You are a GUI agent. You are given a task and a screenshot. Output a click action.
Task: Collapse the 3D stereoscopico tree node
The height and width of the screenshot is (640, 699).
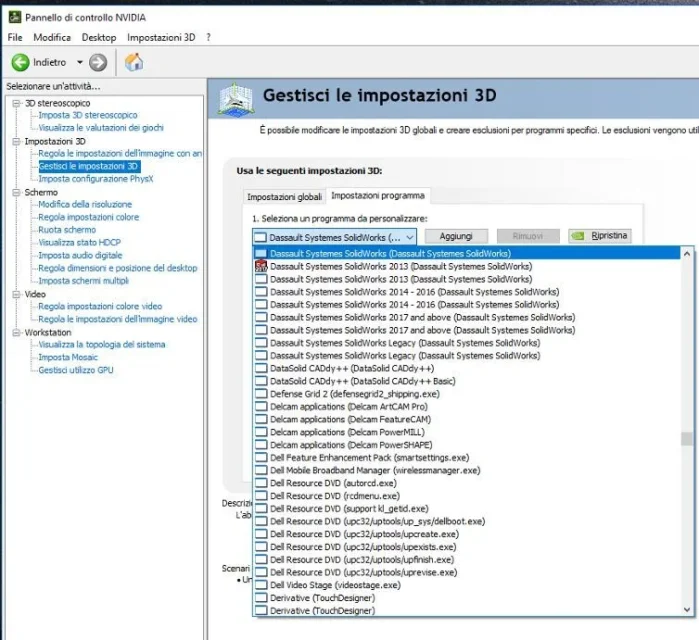[x=16, y=103]
